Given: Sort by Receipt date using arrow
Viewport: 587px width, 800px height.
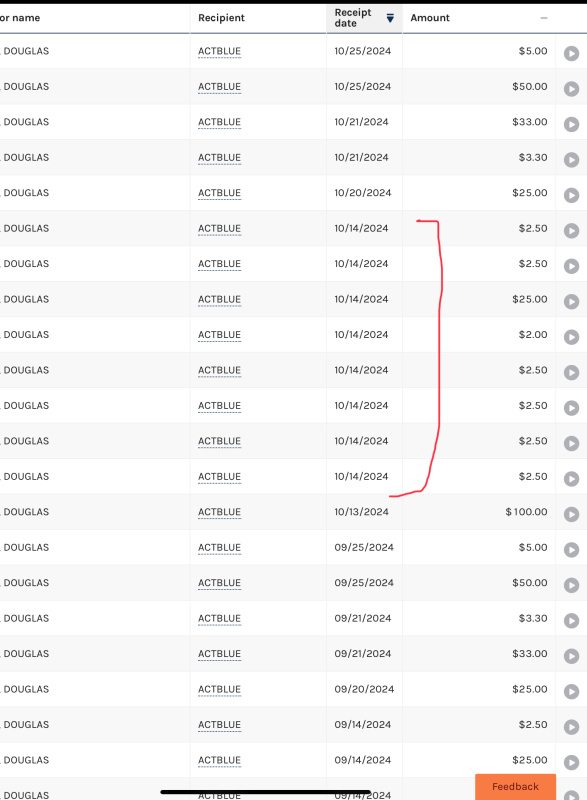Looking at the screenshot, I should 390,18.
